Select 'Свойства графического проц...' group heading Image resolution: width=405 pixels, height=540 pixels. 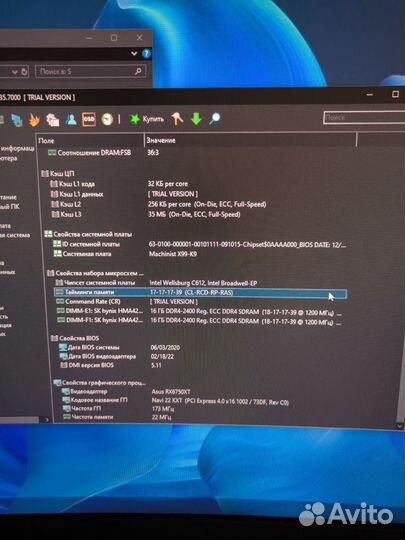[x=100, y=383]
